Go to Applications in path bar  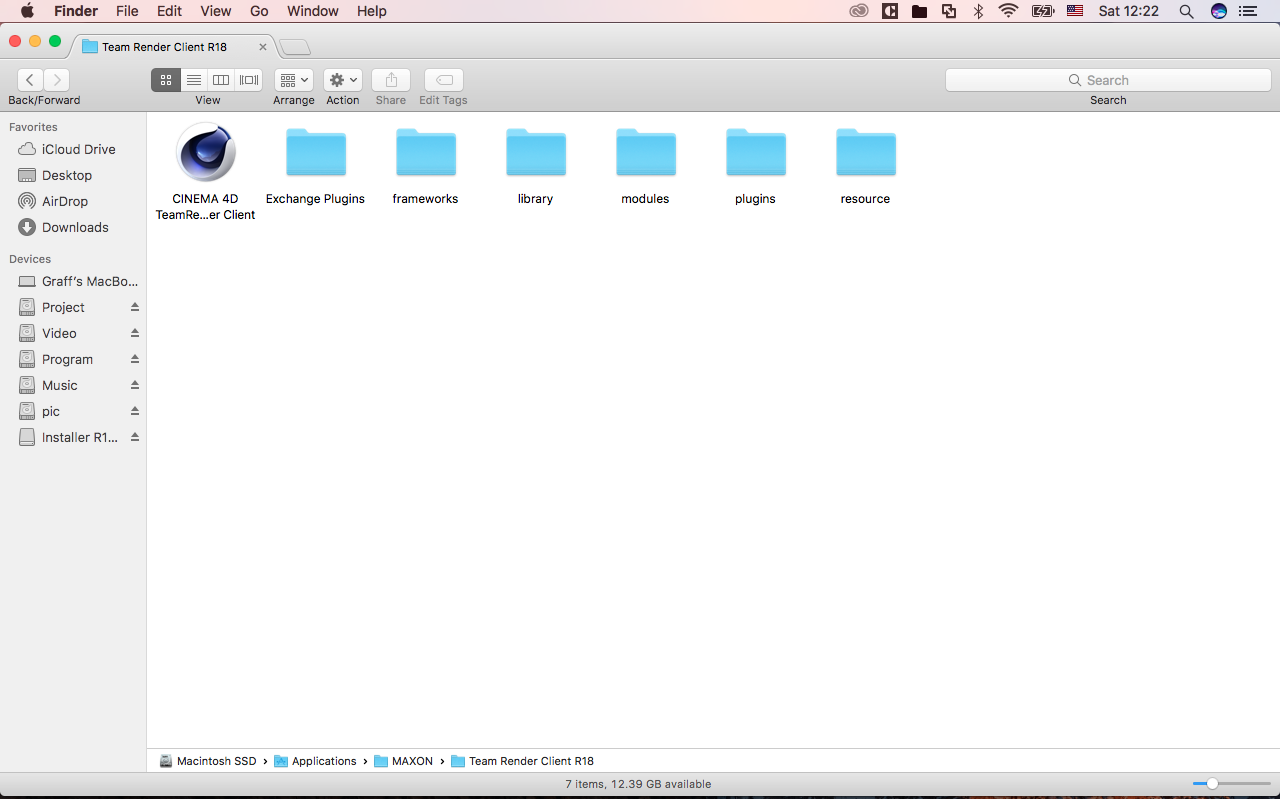[315, 761]
